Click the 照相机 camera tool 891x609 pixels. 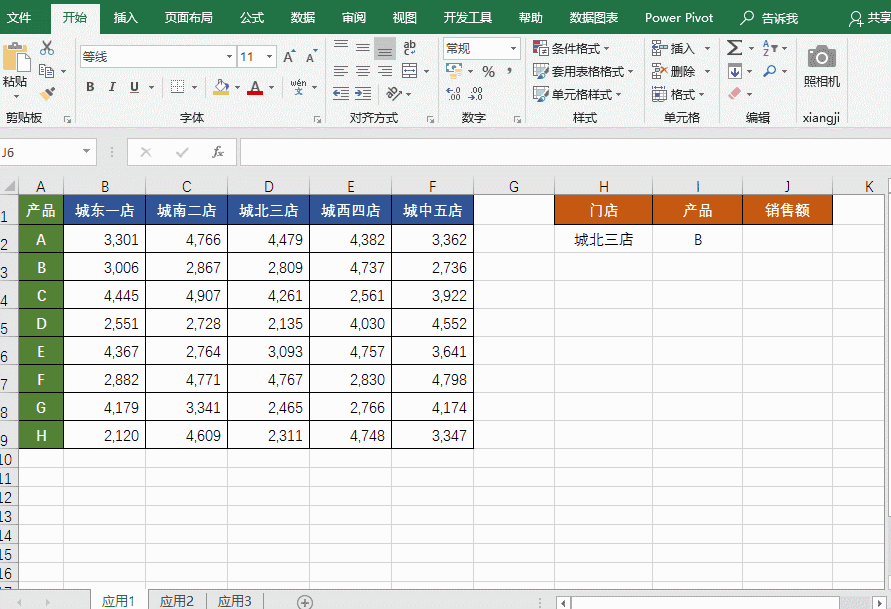click(x=821, y=66)
